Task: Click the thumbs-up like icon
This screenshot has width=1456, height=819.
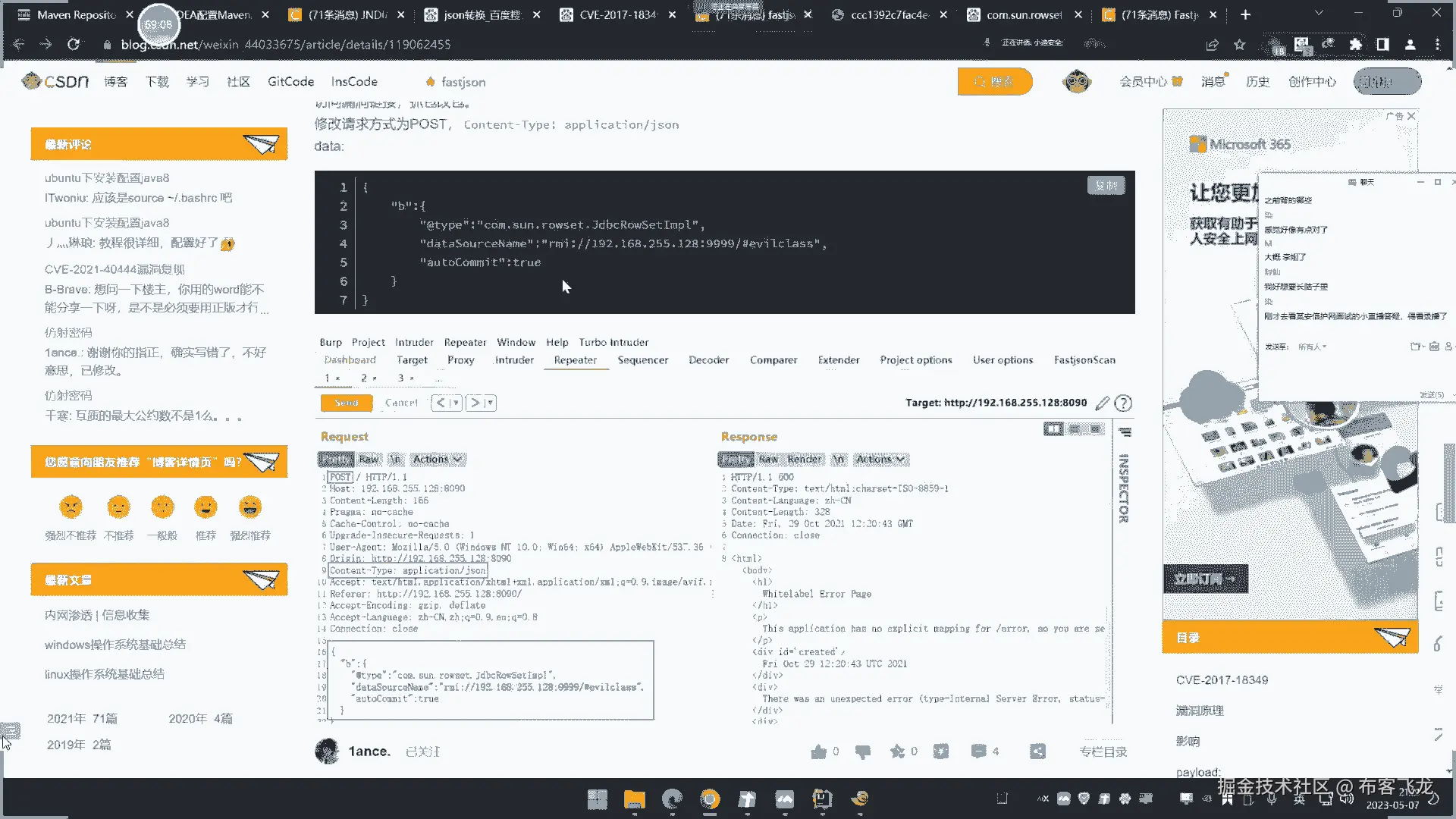Action: tap(818, 752)
